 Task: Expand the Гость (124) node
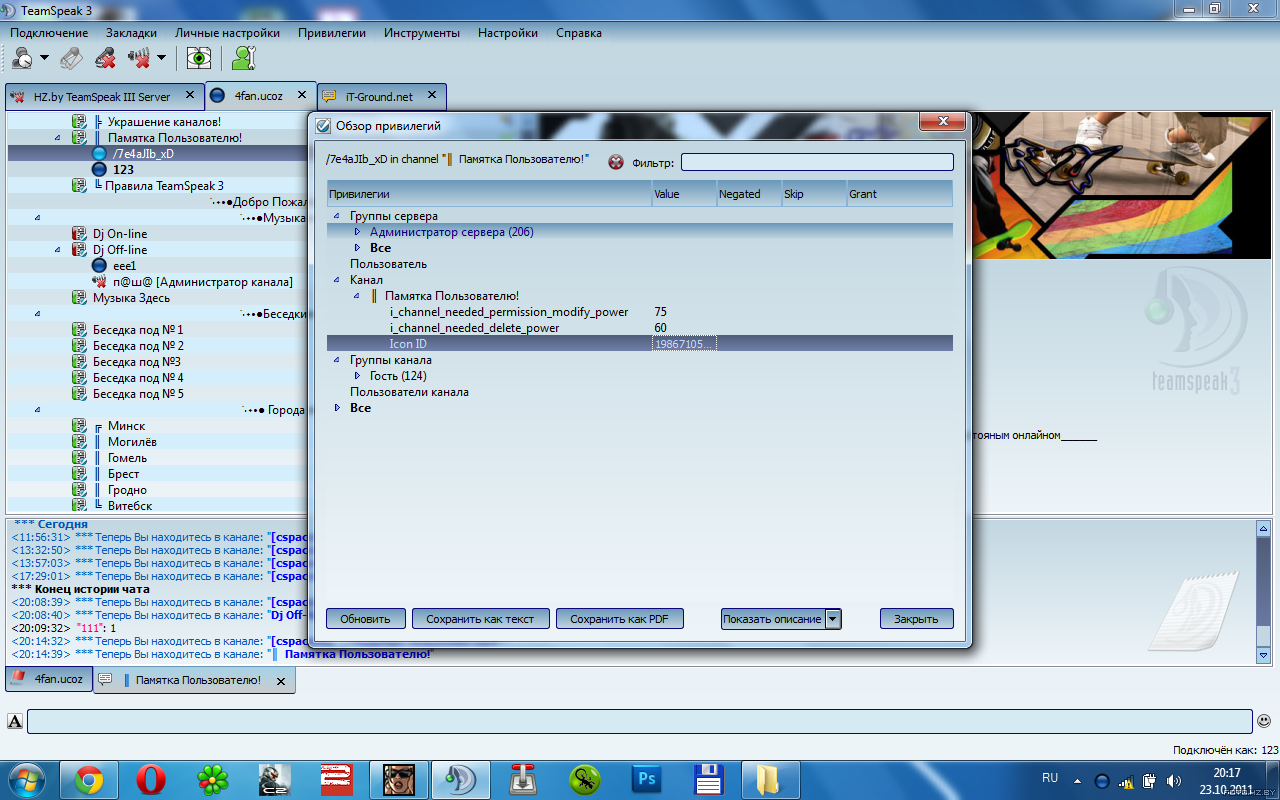click(358, 376)
